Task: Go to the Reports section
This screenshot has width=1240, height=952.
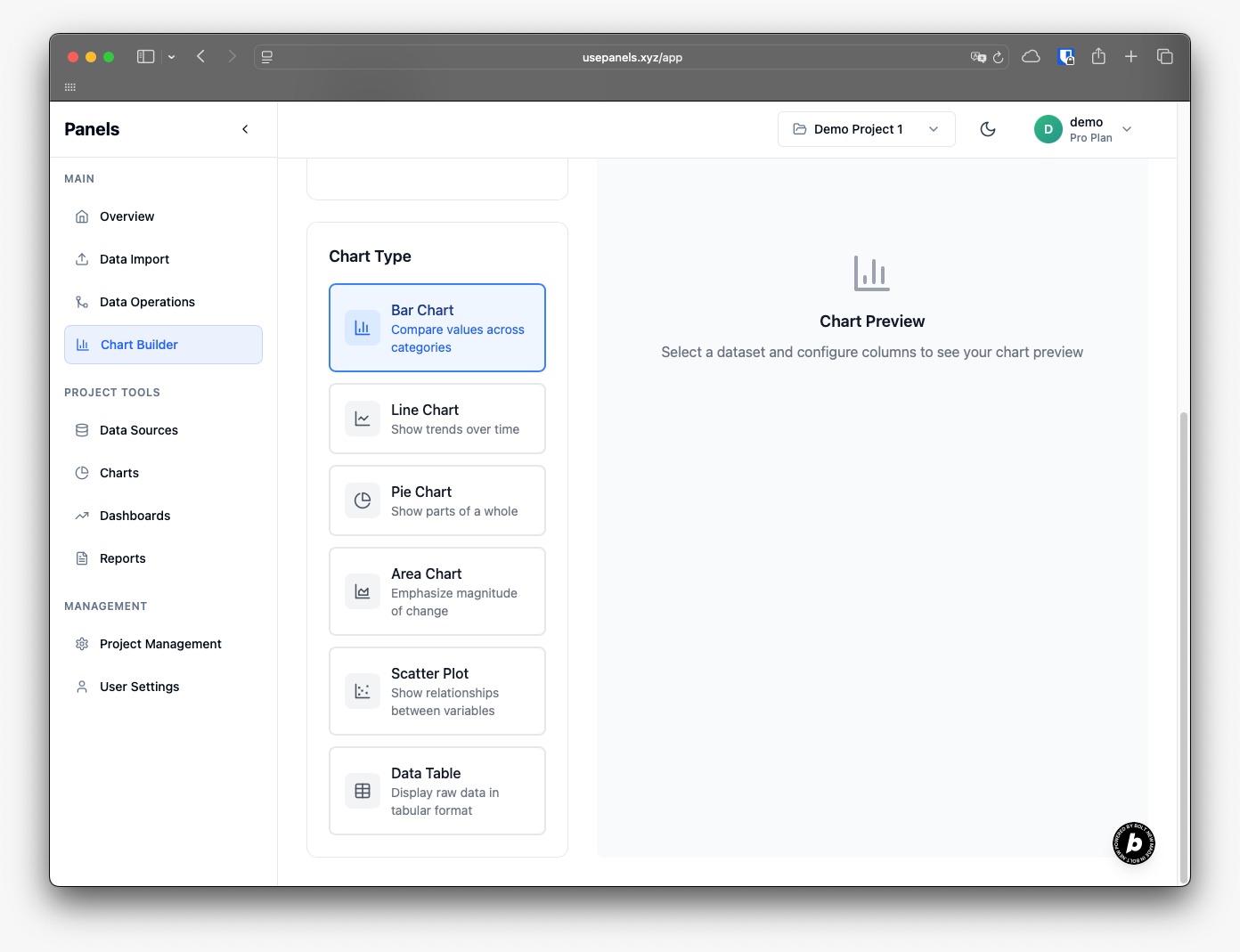Action: coord(164,558)
